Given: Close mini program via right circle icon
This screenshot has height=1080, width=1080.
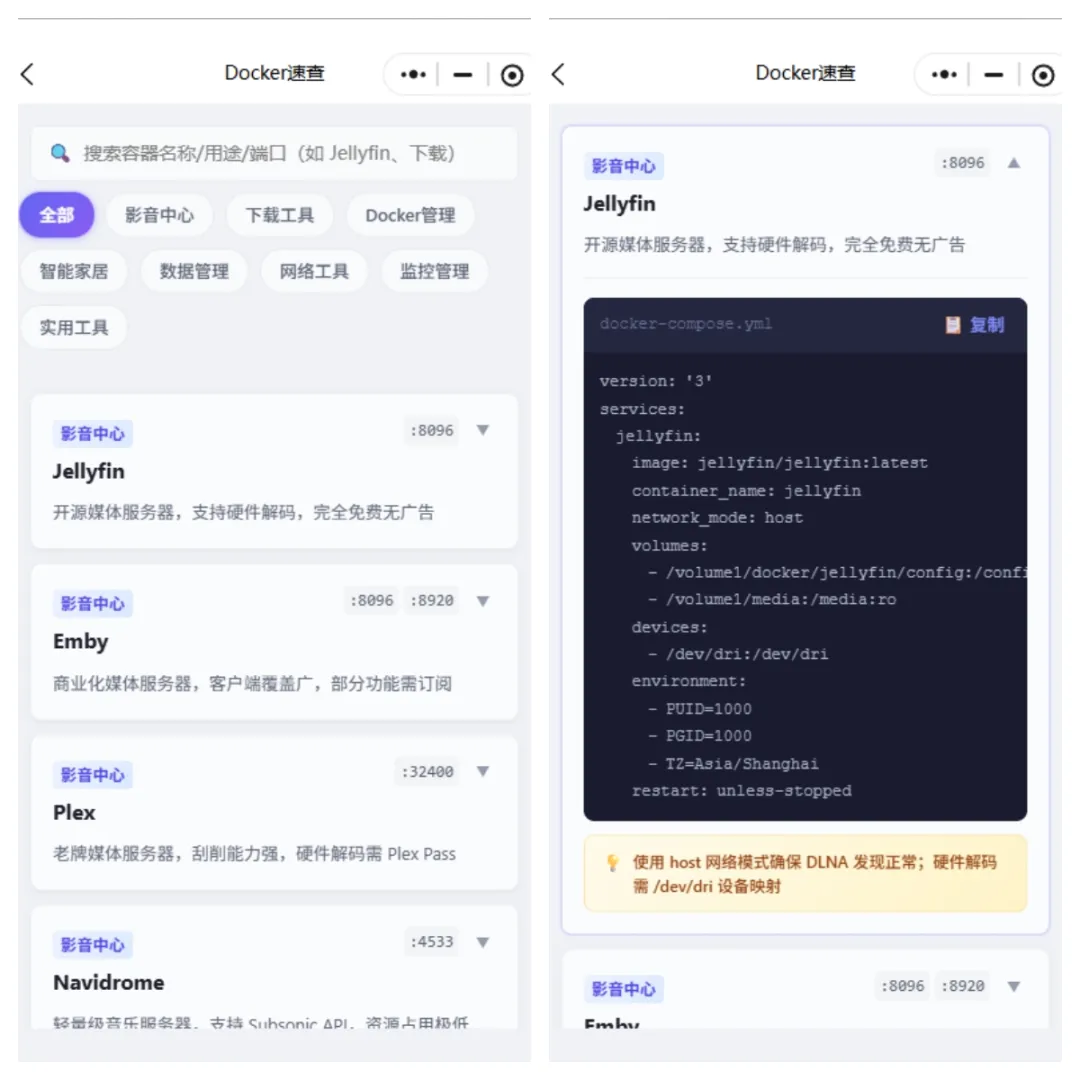Looking at the screenshot, I should tap(1043, 74).
